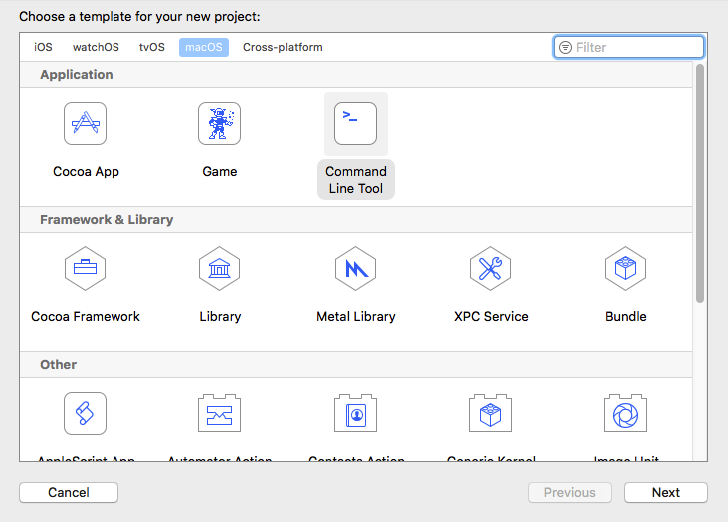Choose the Game template icon

tap(219, 124)
